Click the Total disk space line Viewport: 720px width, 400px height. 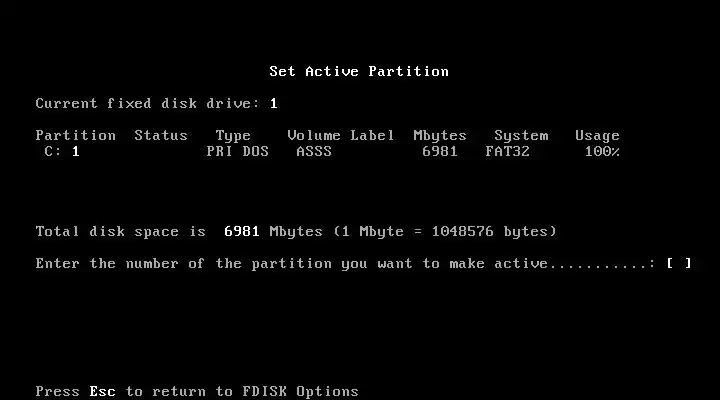[296, 231]
